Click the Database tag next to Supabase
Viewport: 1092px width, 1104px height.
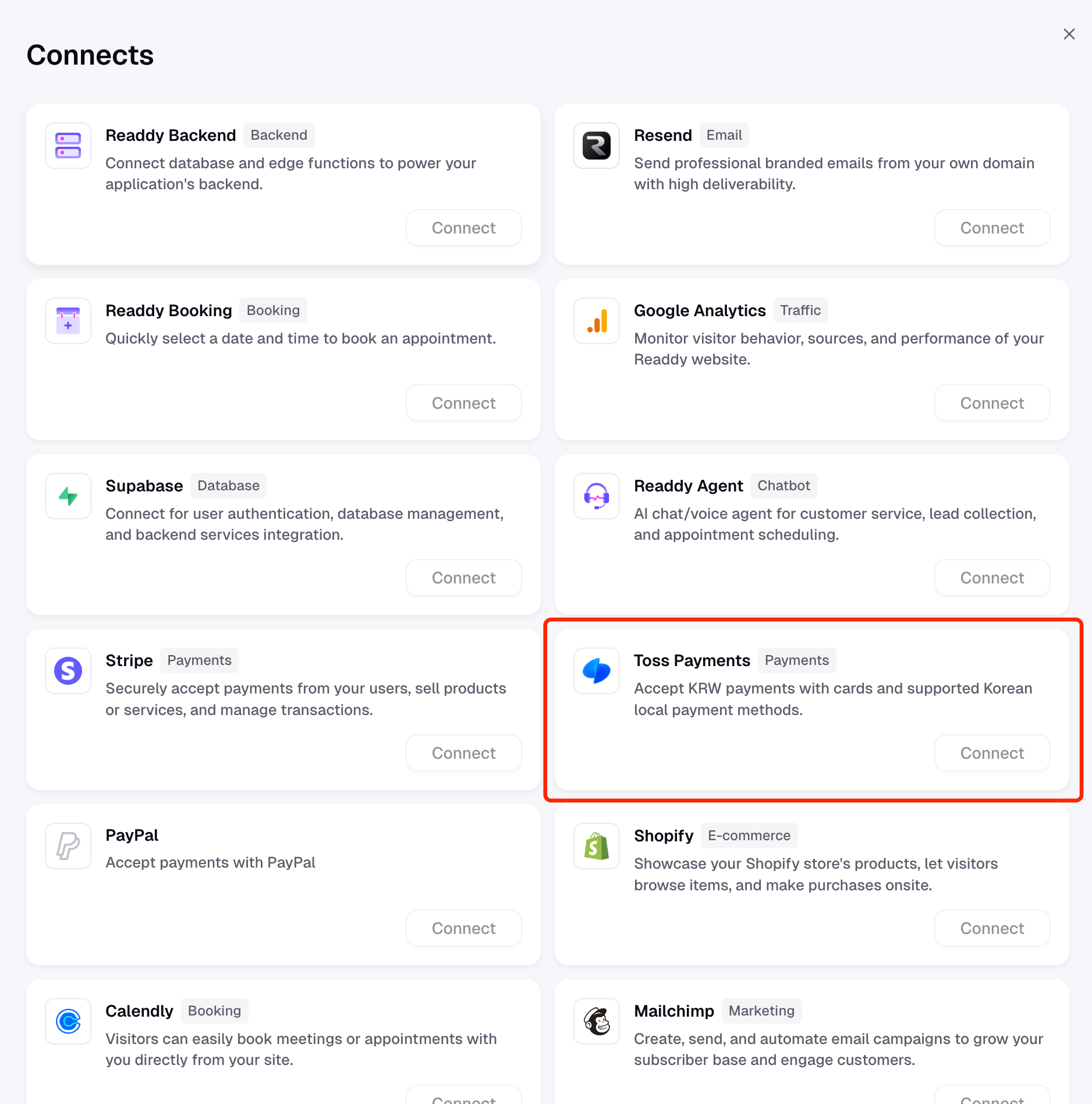228,486
